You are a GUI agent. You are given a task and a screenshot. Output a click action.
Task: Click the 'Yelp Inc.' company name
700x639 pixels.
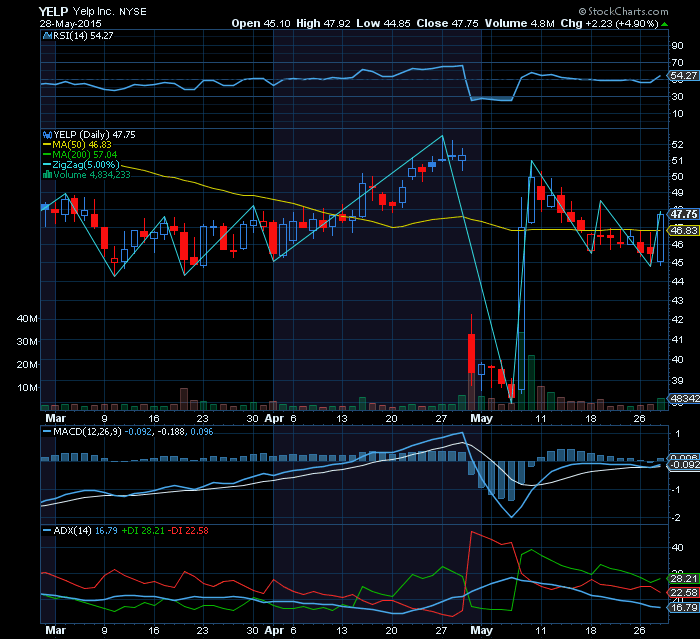pos(94,12)
